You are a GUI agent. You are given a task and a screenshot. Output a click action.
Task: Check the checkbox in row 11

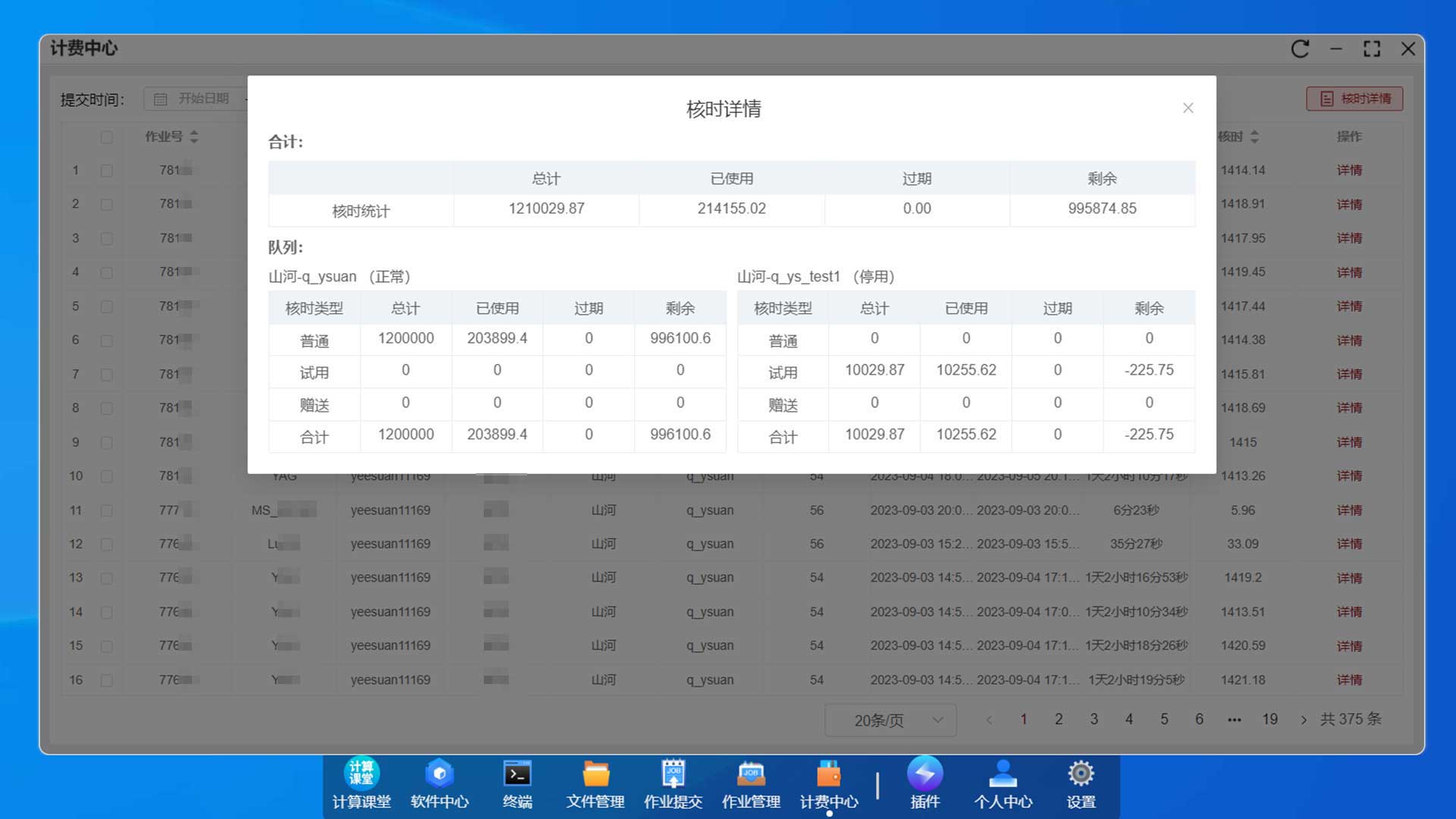(x=106, y=510)
